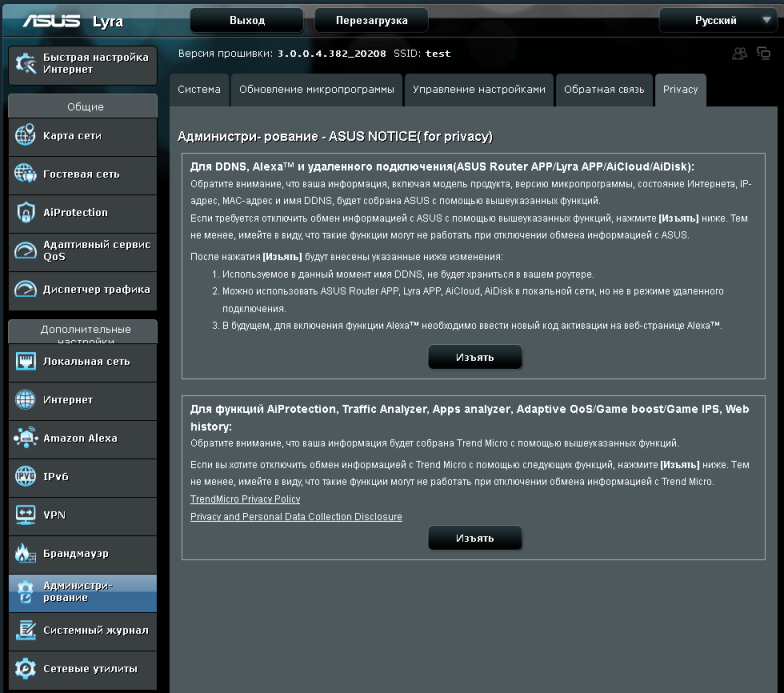Click the Выход logout button
This screenshot has height=693, width=784.
[x=246, y=20]
